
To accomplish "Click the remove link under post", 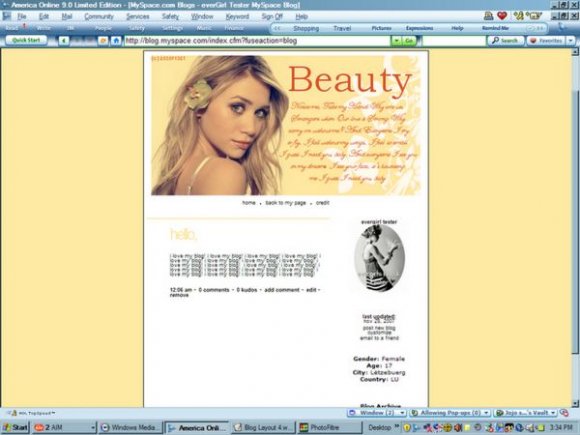I will click(x=179, y=295).
